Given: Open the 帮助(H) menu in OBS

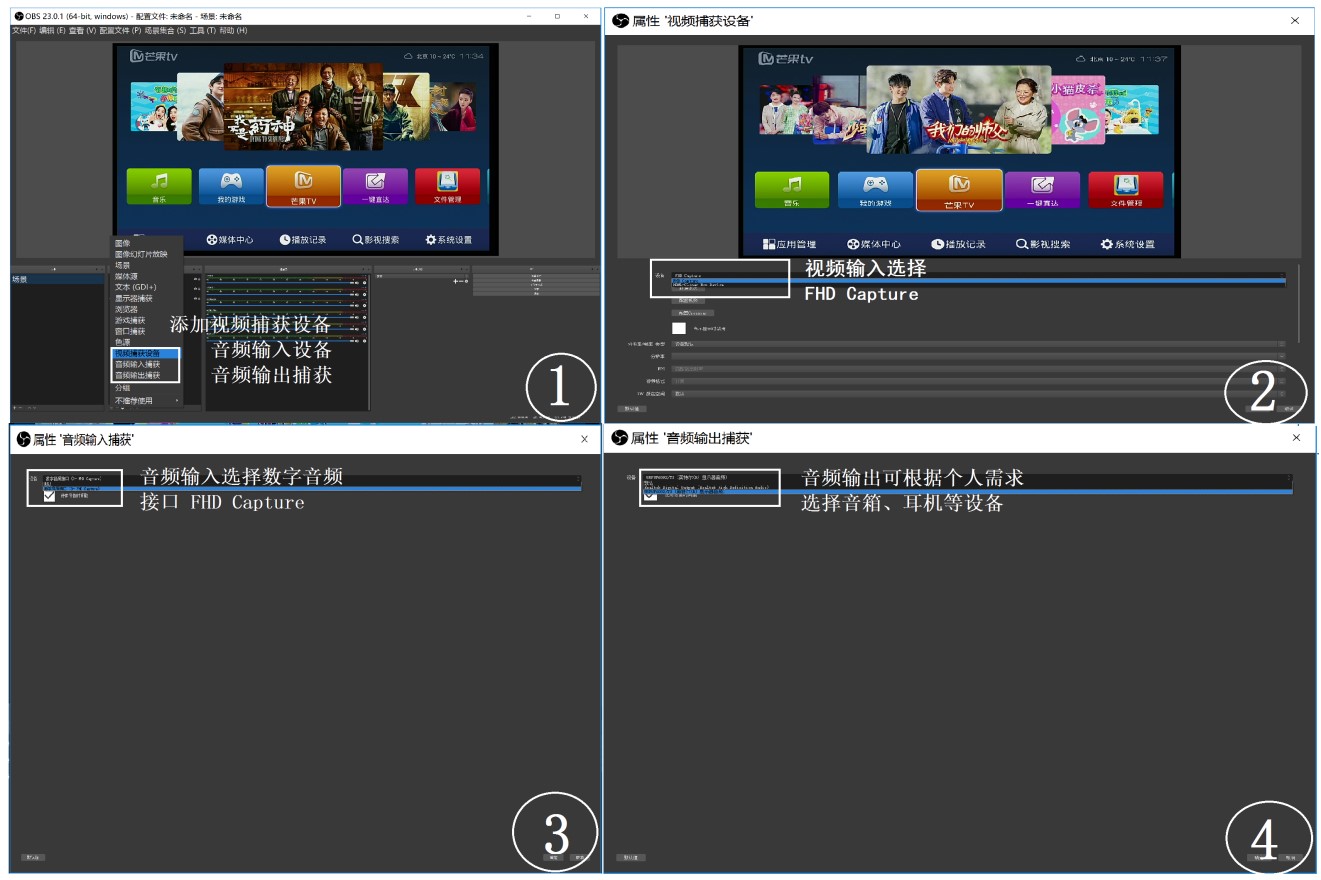Looking at the screenshot, I should click(233, 31).
